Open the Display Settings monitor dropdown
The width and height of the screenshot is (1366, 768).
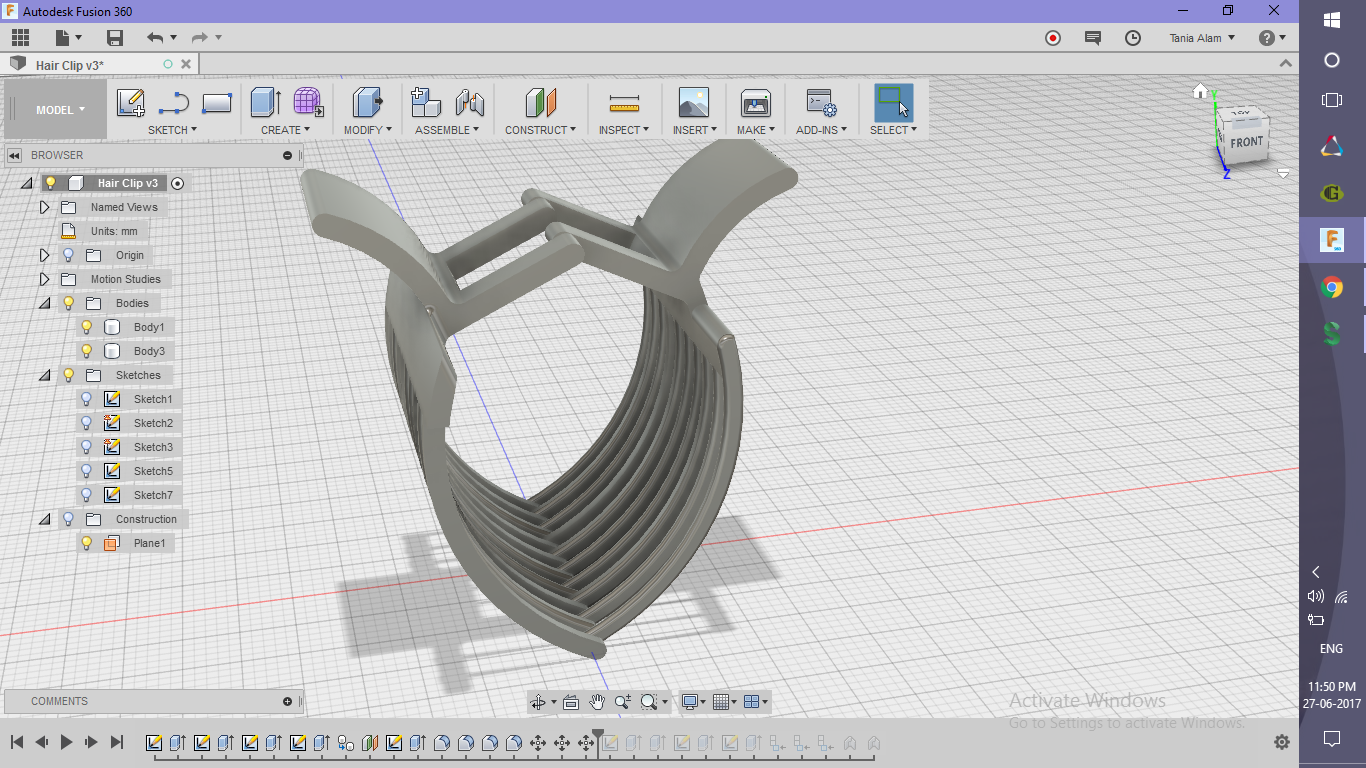tap(693, 702)
